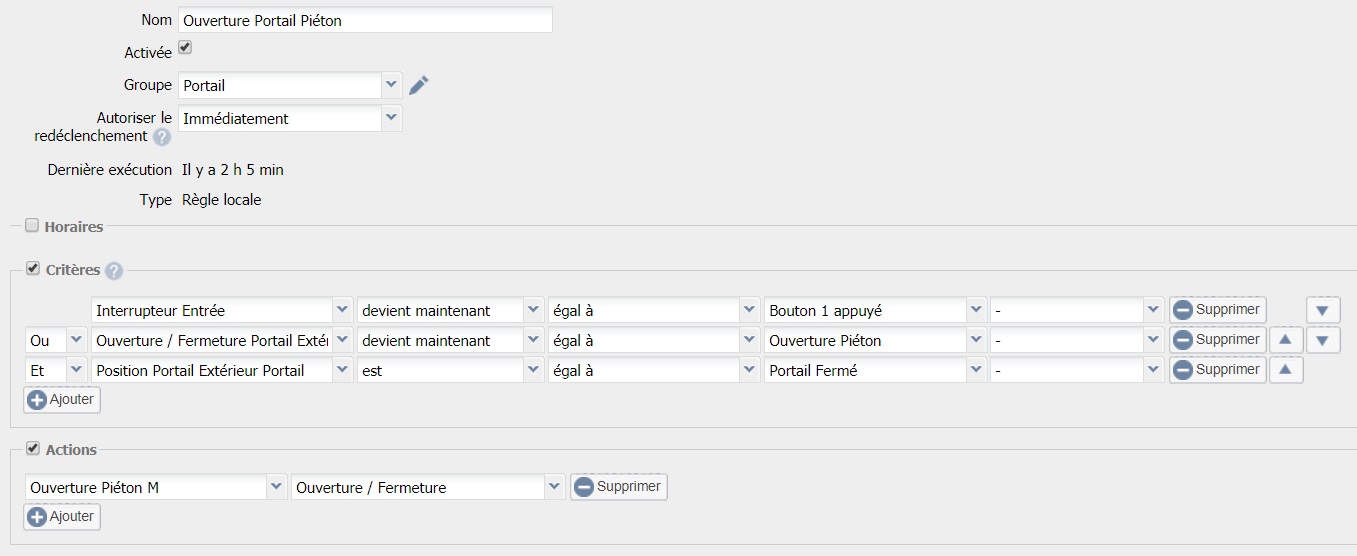Move Ouverture / Fermeture Portail criterion up

1285,340
